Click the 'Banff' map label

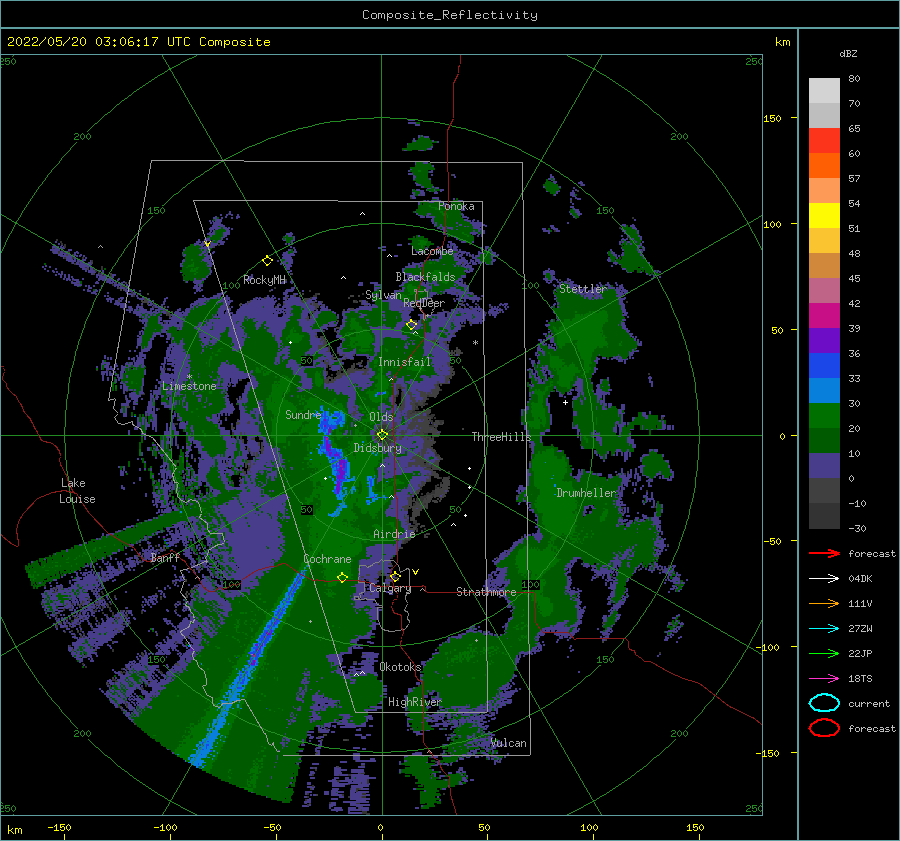[x=165, y=557]
